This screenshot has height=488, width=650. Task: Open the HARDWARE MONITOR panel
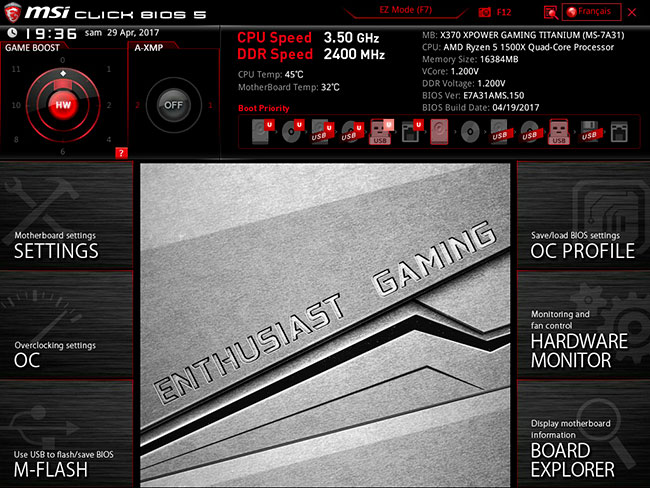pos(583,343)
